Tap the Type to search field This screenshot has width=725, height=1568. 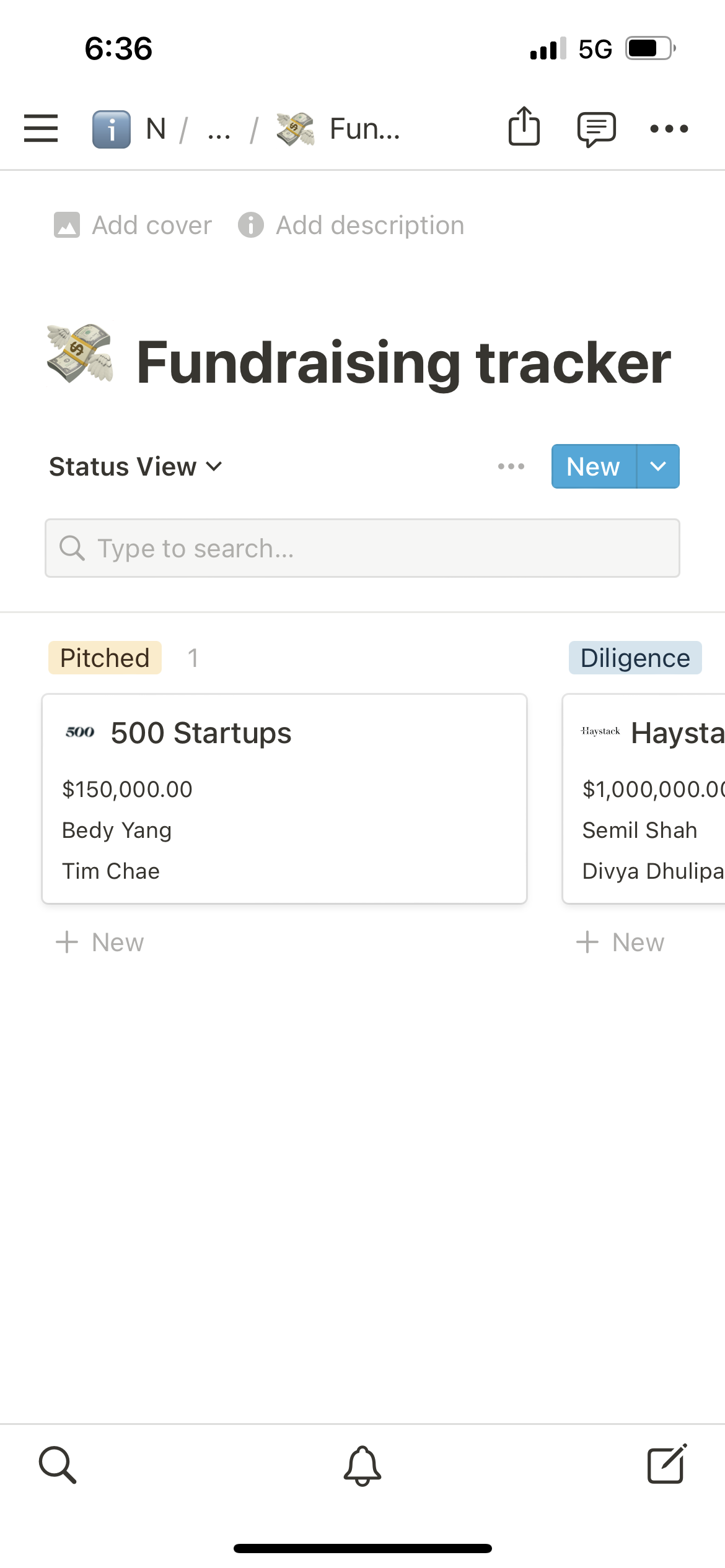pyautogui.click(x=362, y=548)
